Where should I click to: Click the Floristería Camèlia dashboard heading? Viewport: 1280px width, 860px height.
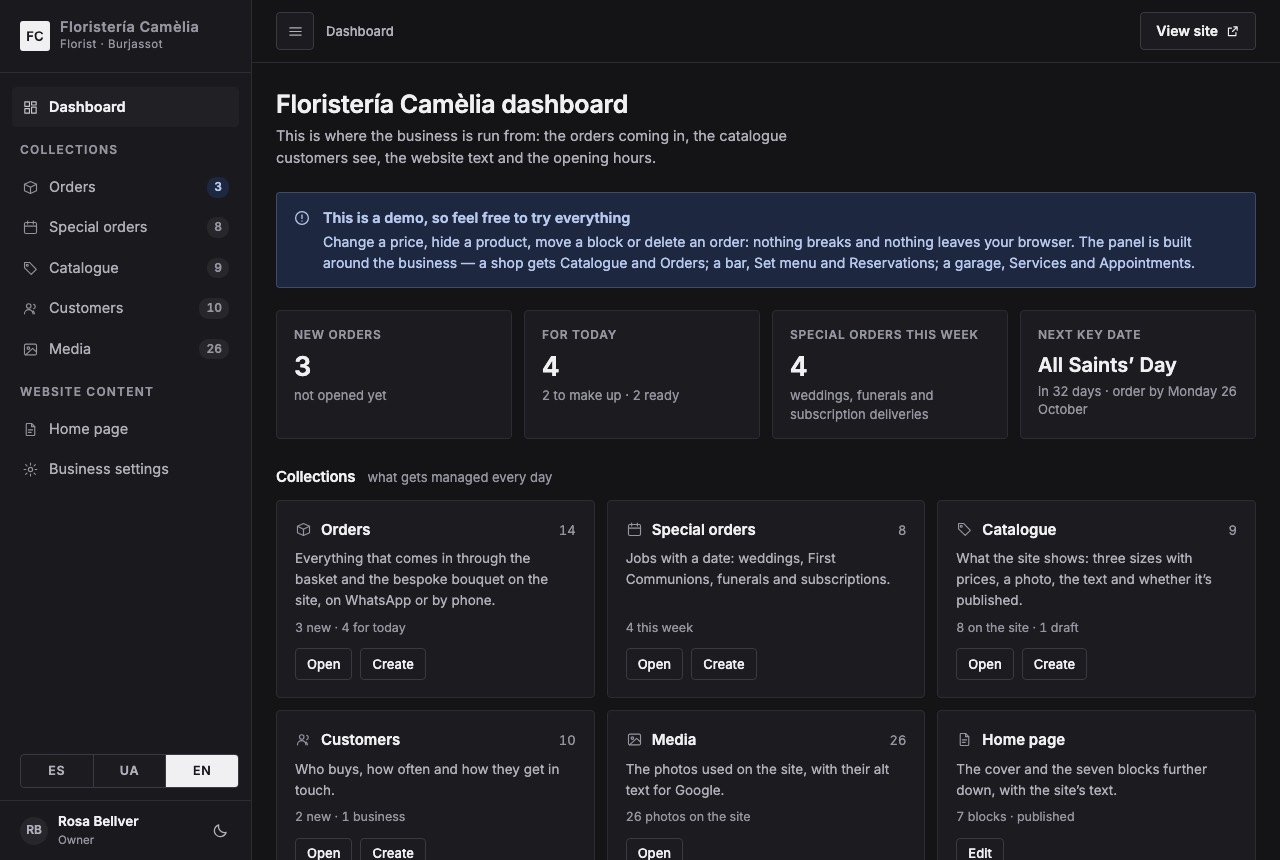click(452, 104)
